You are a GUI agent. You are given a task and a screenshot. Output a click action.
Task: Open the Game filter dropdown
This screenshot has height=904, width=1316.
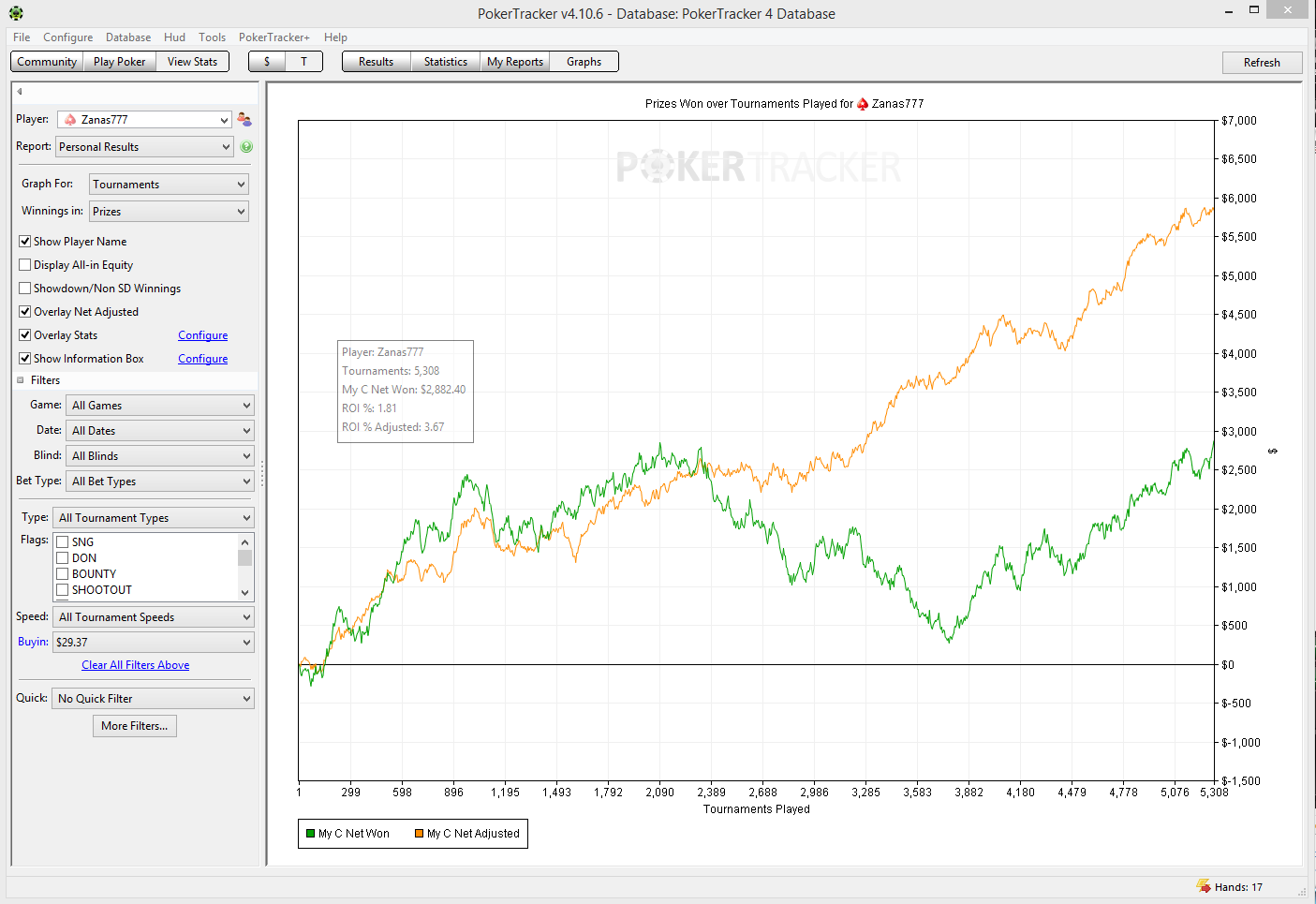click(x=162, y=406)
